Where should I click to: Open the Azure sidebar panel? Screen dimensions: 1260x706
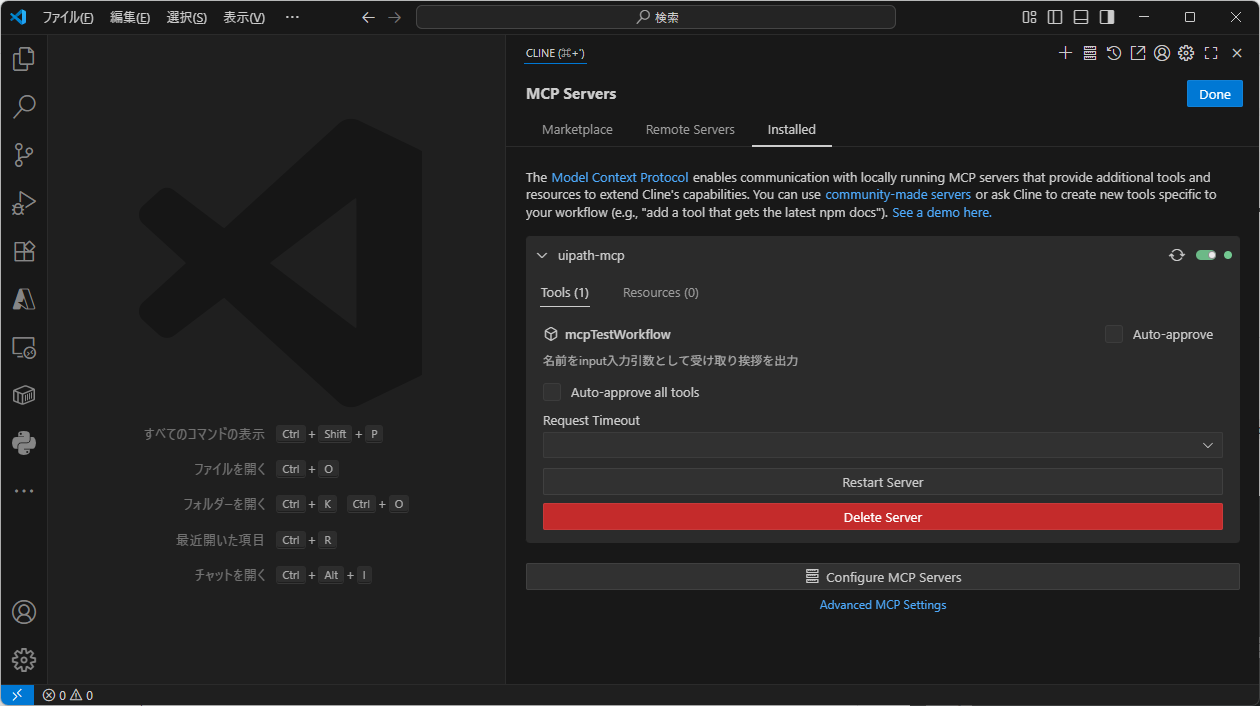(24, 299)
